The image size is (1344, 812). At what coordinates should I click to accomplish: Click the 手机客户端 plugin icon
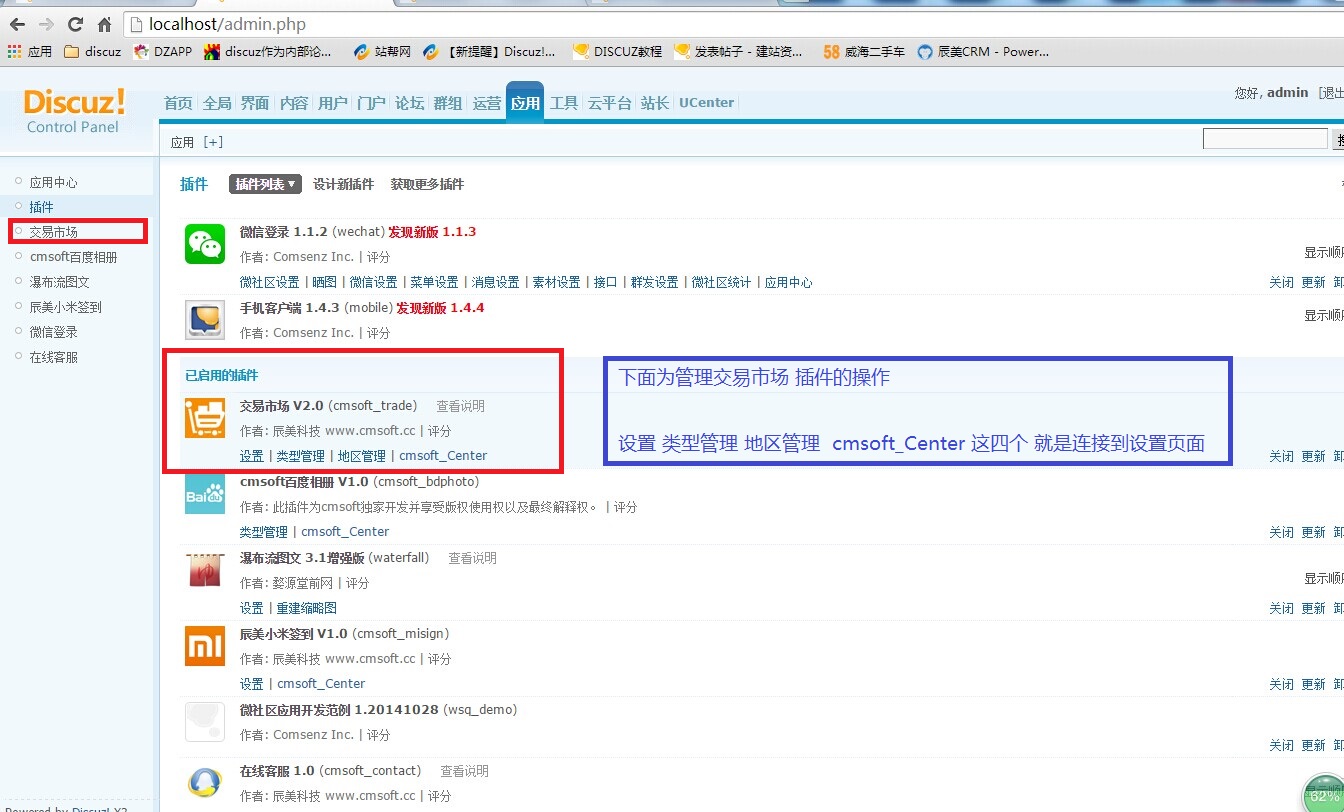point(205,320)
